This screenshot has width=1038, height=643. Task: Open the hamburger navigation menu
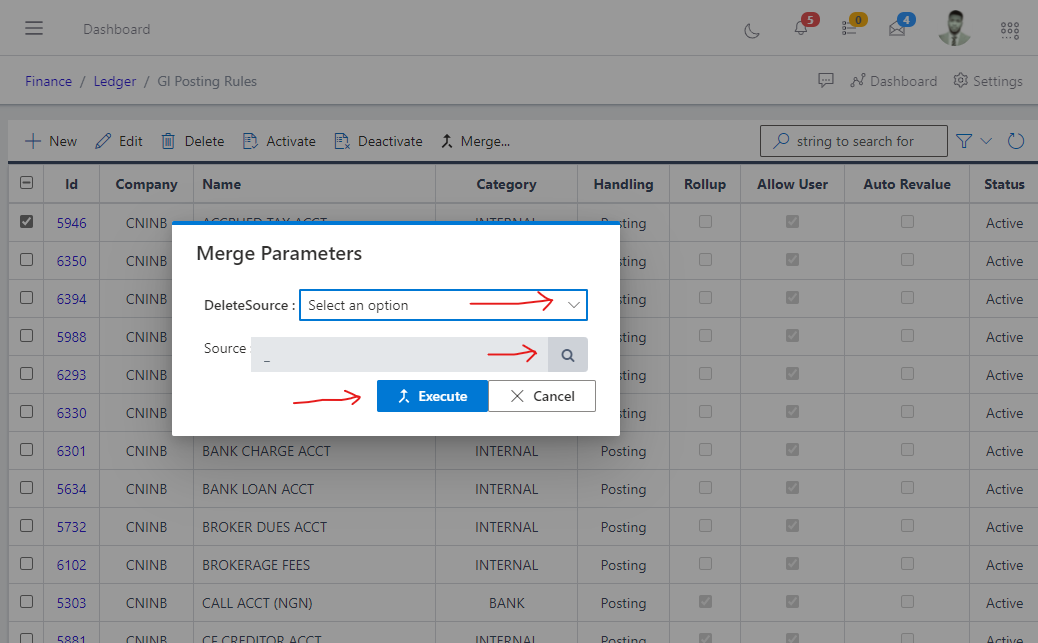coord(34,27)
